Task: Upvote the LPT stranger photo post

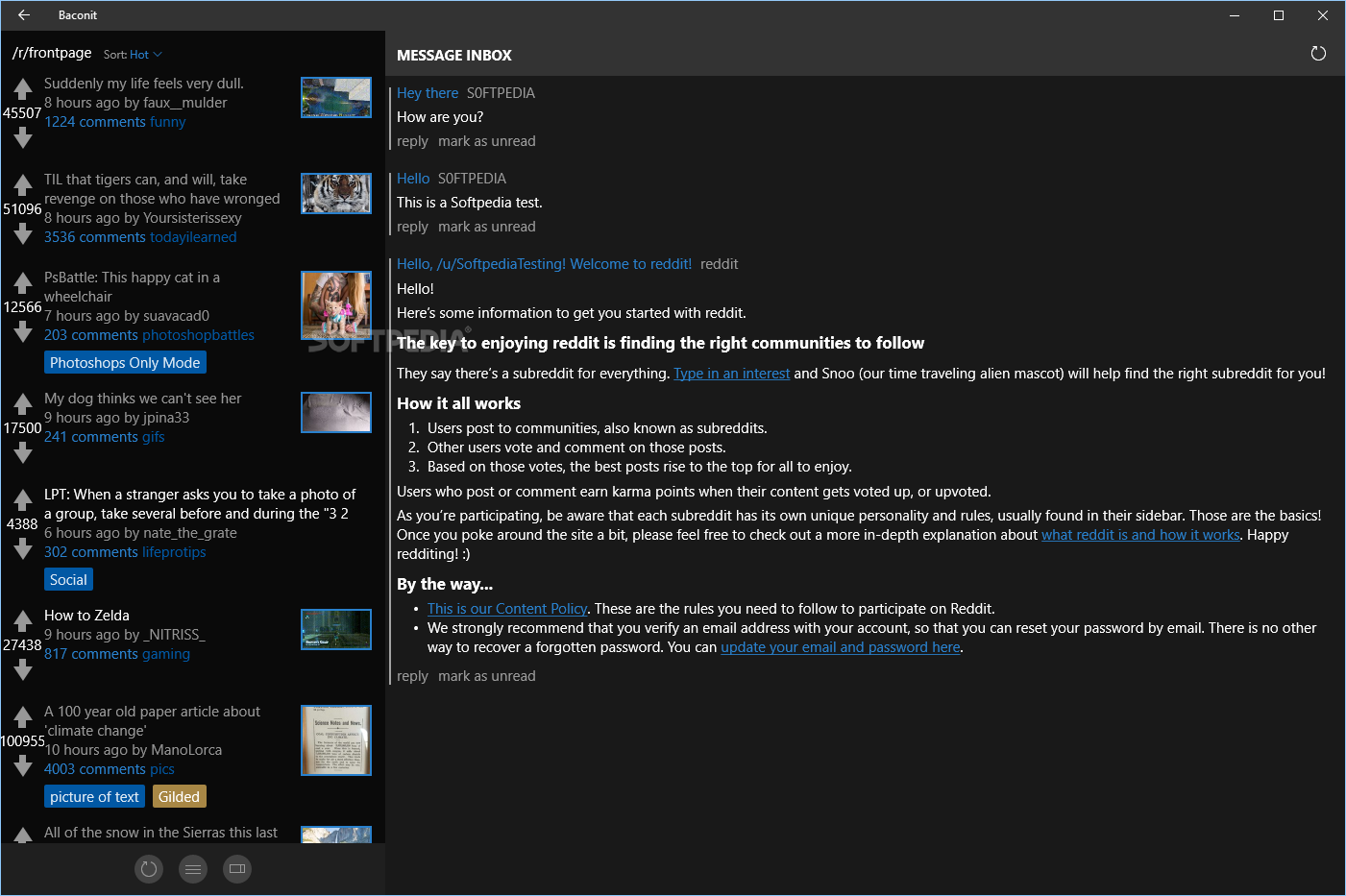Action: [23, 499]
